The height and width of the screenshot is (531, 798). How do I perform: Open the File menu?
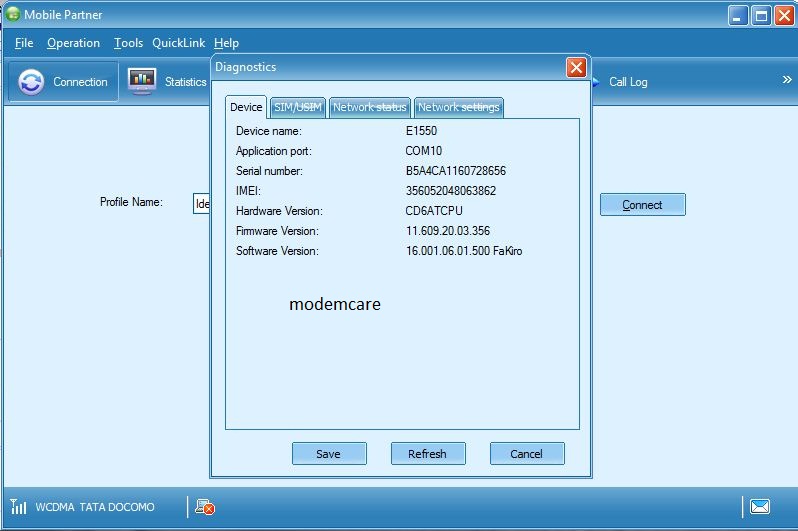(24, 43)
